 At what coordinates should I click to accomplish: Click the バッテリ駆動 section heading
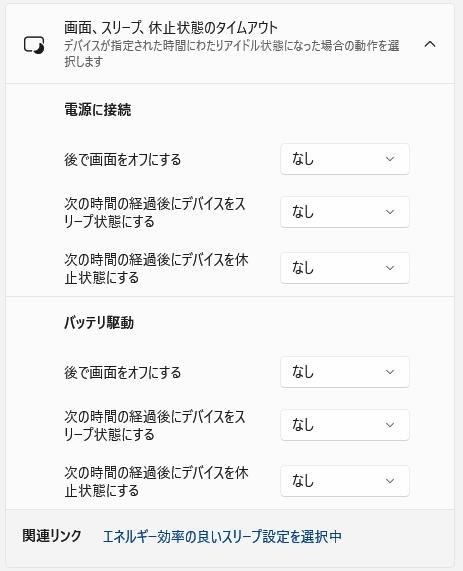(99, 323)
